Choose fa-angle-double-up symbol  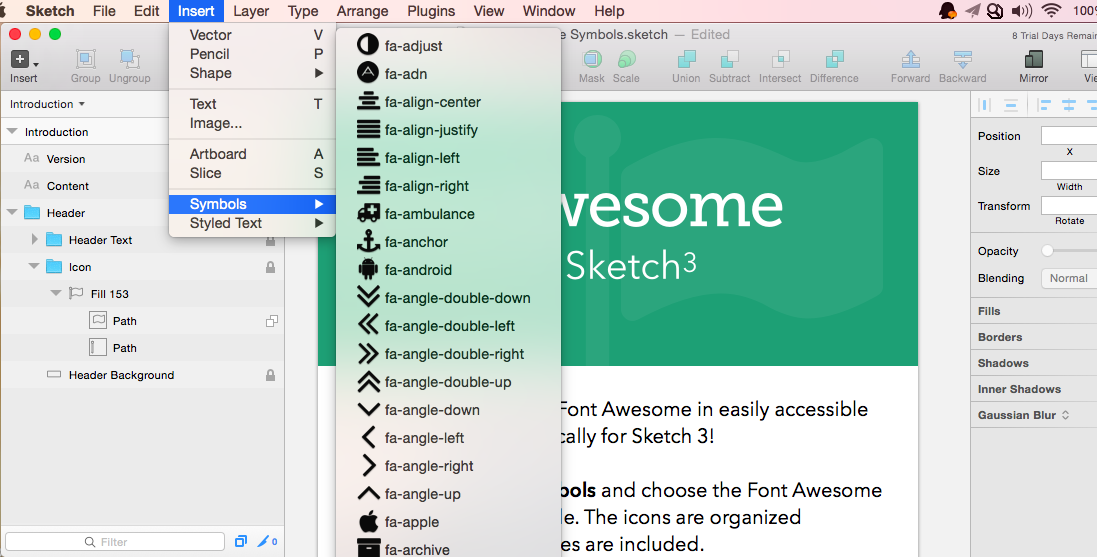448,381
